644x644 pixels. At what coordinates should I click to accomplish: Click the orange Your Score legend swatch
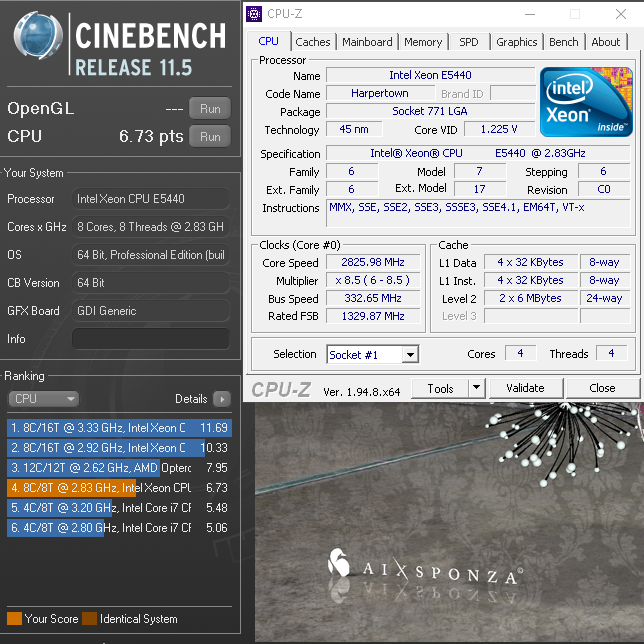coord(14,619)
